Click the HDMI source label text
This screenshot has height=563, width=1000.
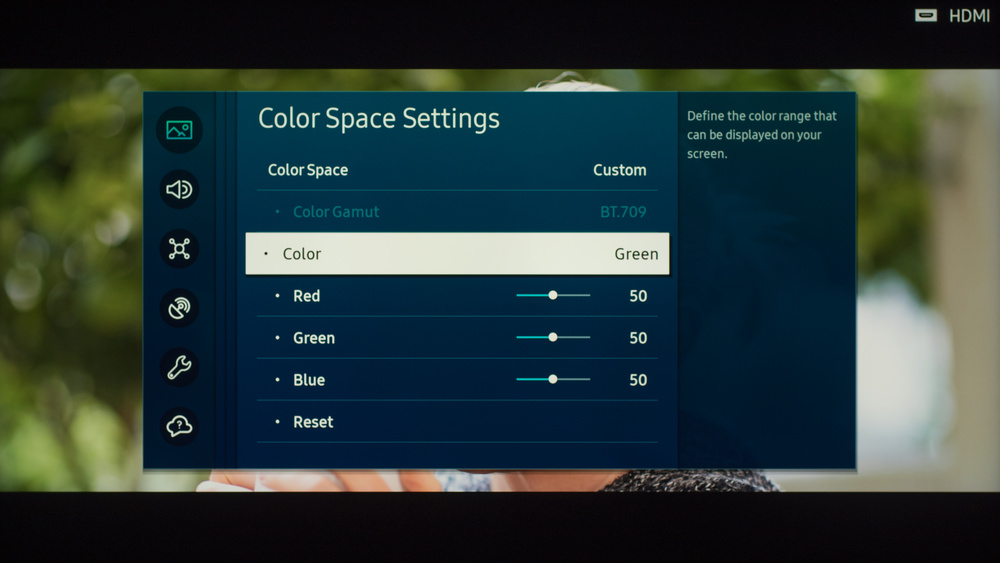(968, 16)
